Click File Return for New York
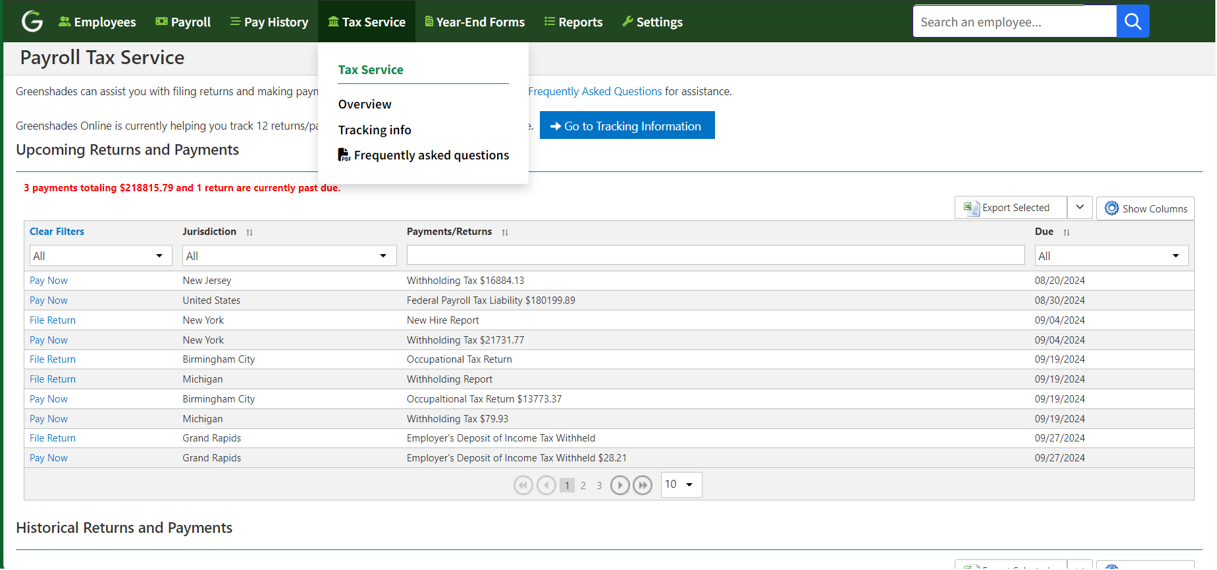 (53, 320)
